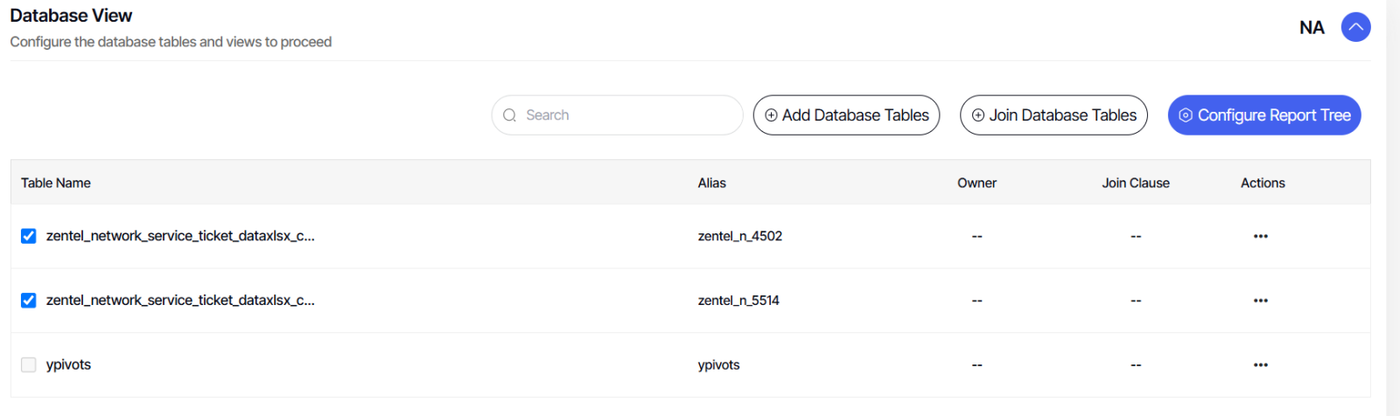This screenshot has height=416, width=1400.
Task: Click plus icon on Add Database Tables
Action: click(x=771, y=115)
